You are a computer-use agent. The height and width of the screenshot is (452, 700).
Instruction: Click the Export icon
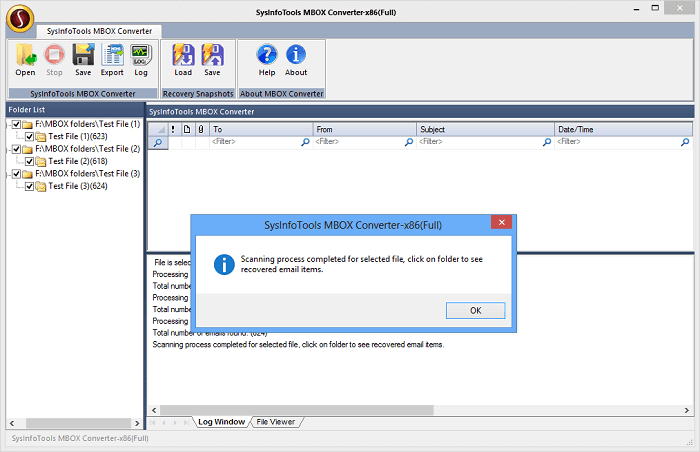point(112,60)
